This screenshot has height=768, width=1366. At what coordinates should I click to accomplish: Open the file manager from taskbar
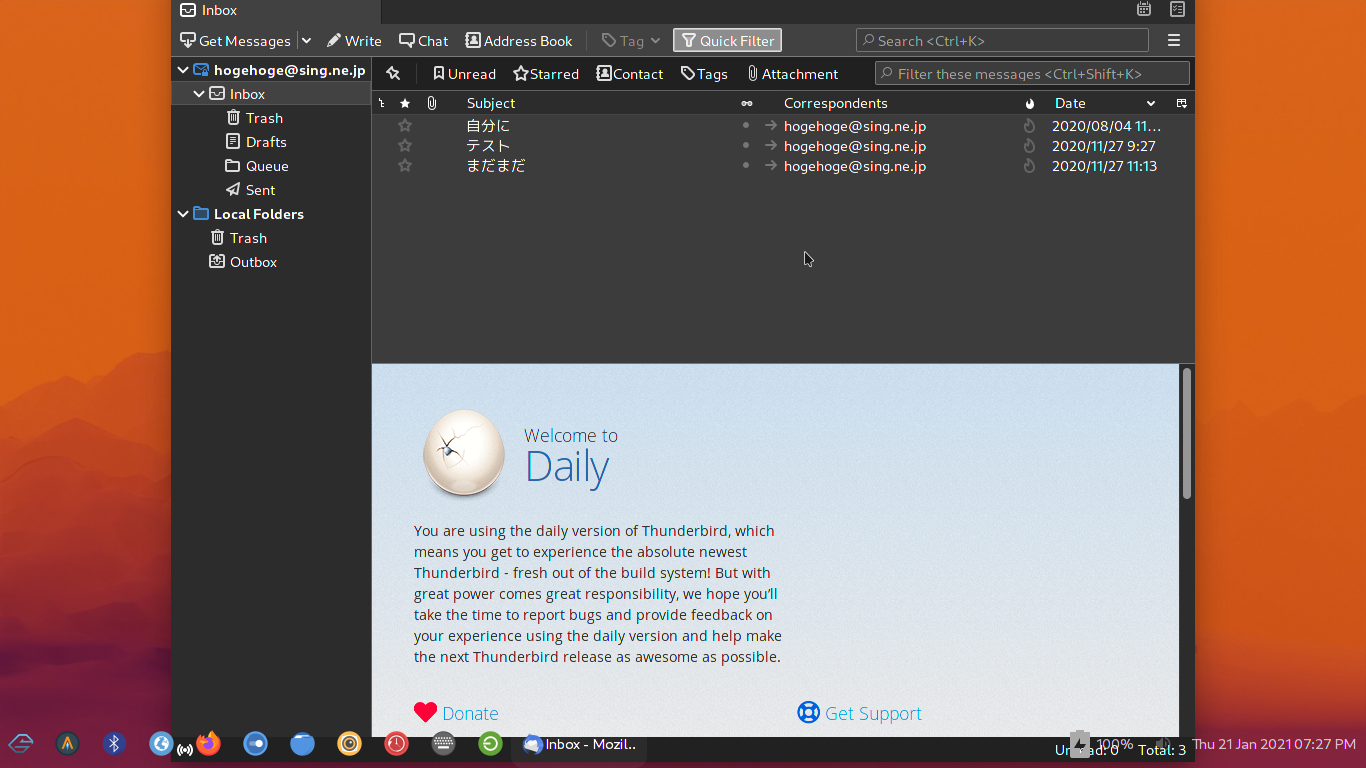coord(302,743)
